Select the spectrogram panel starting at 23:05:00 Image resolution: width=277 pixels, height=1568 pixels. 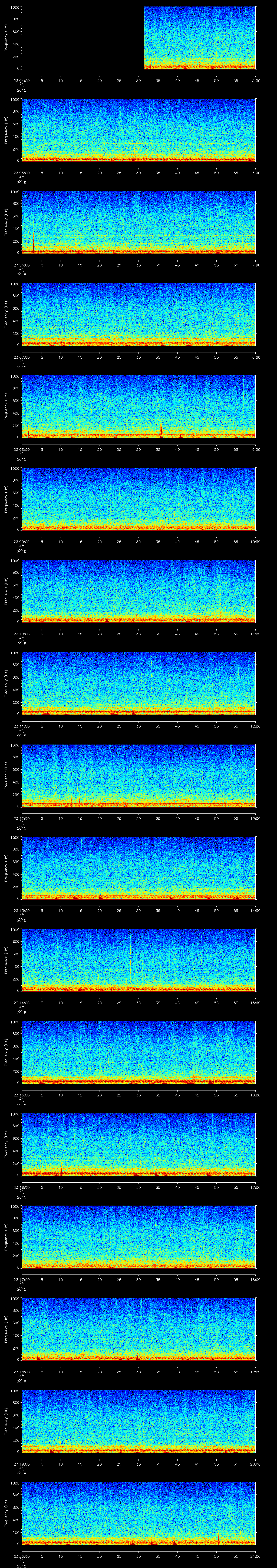(139, 130)
